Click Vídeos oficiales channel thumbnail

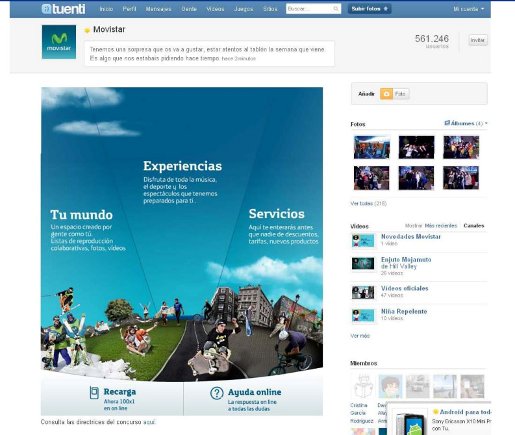click(363, 293)
